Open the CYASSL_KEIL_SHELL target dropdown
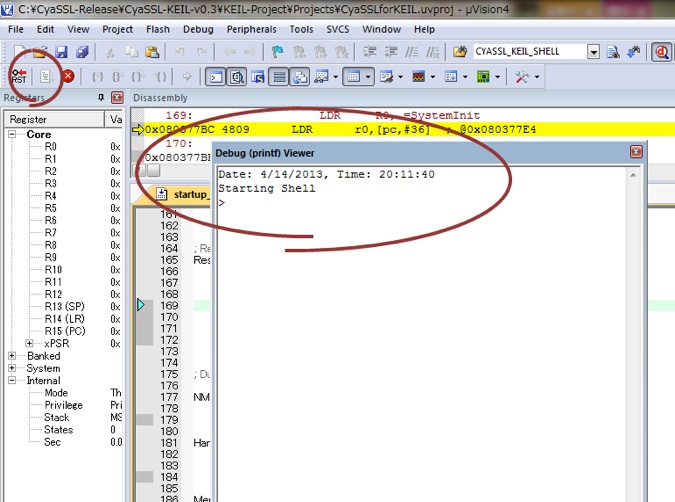675x502 pixels. 594,52
